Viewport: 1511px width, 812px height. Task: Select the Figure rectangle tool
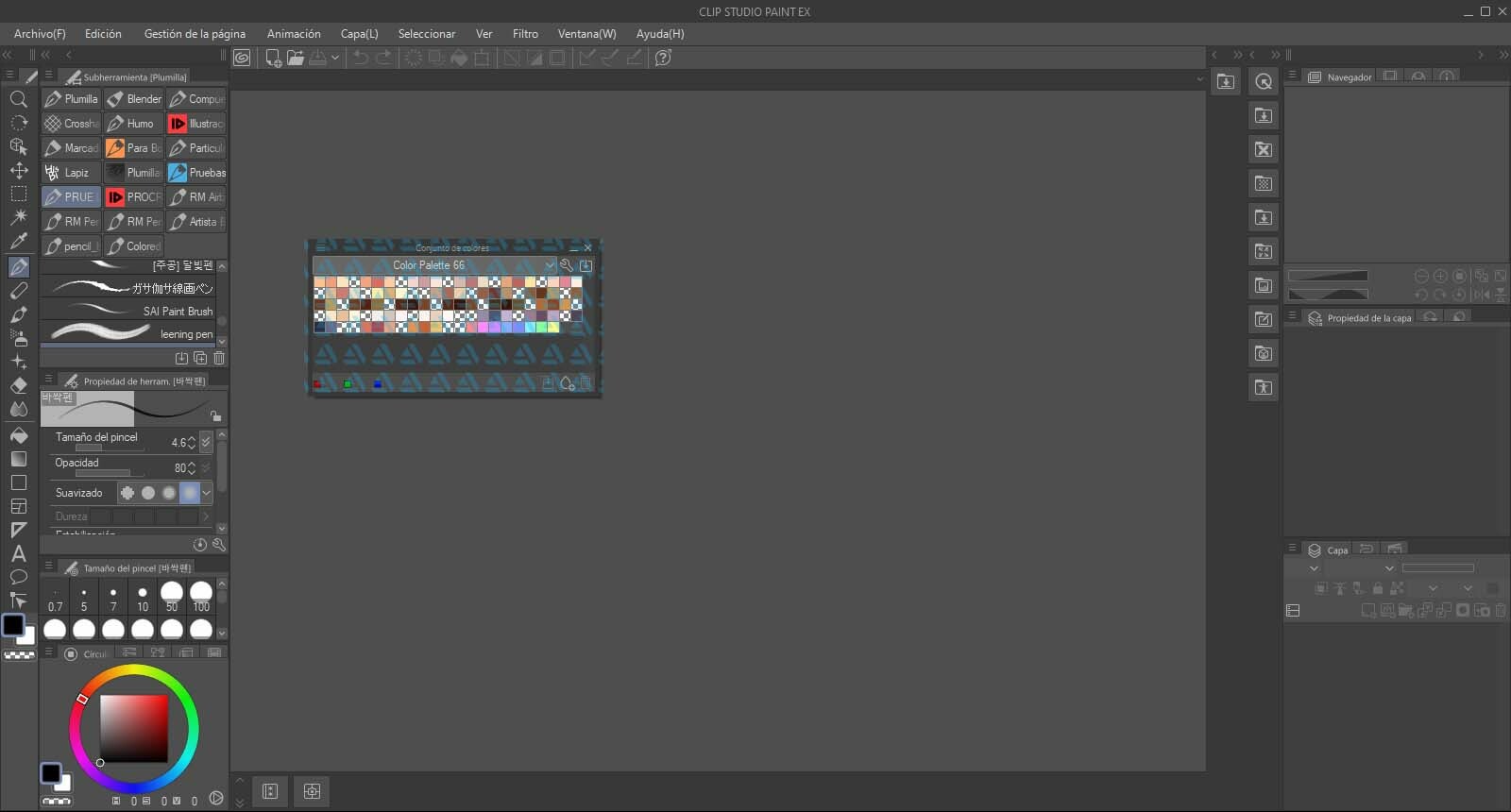[x=18, y=482]
